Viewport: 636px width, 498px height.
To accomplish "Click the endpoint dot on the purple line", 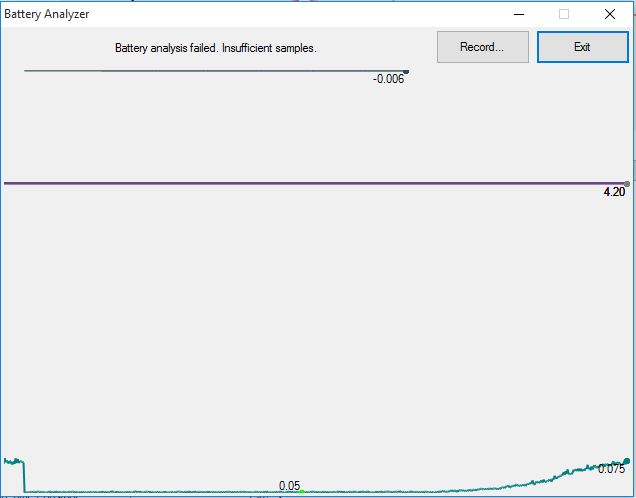I will click(x=627, y=183).
